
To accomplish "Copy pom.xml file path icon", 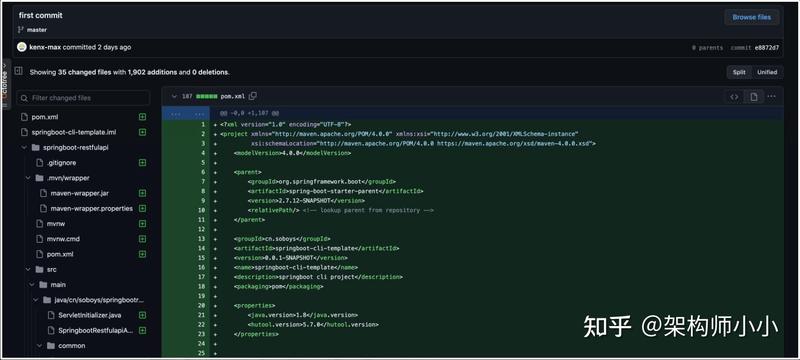I will coord(253,96).
